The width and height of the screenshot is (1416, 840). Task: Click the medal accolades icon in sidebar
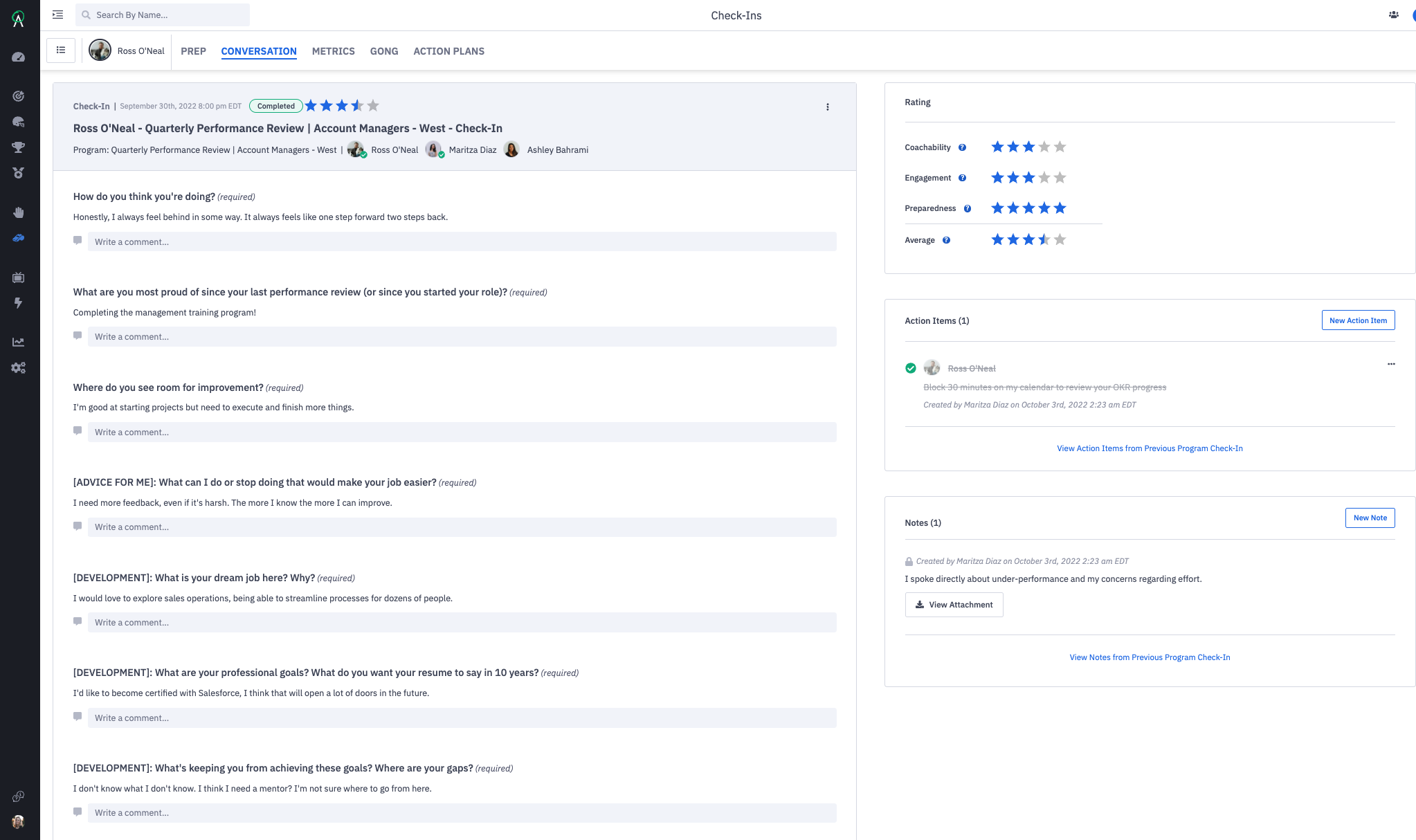18,172
